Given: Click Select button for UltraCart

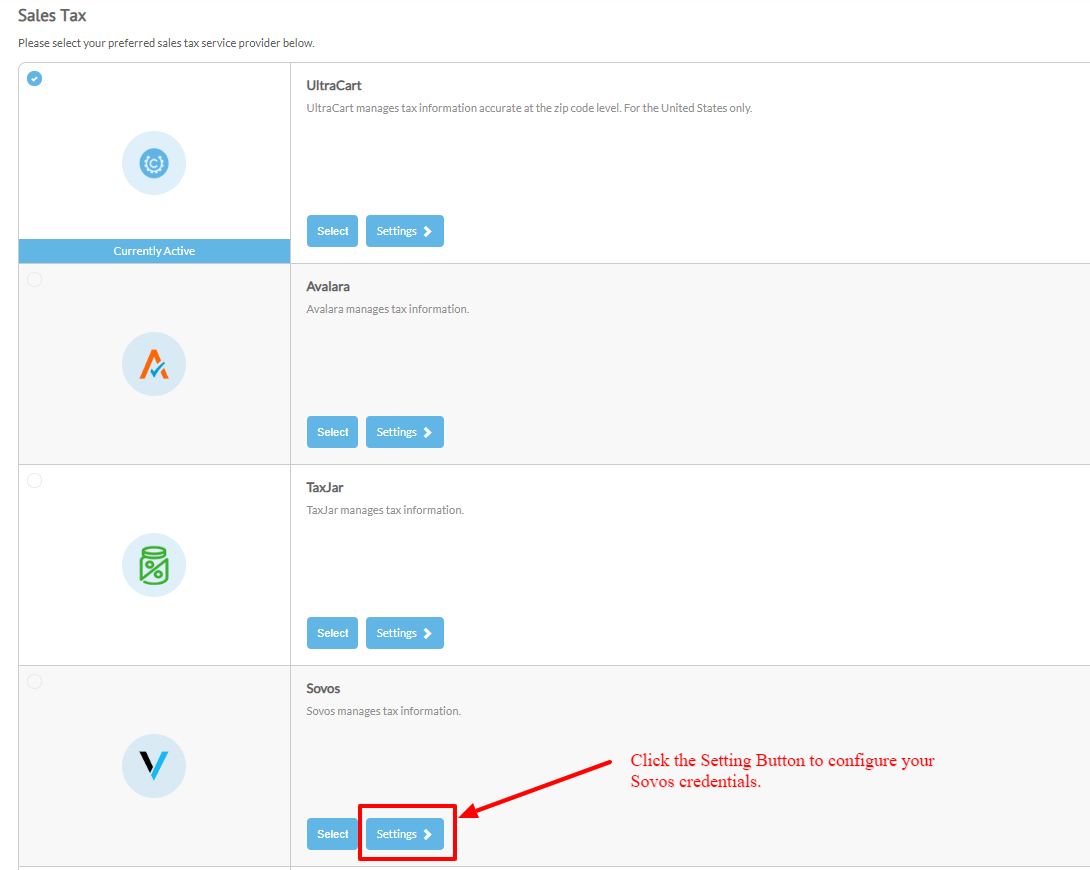Looking at the screenshot, I should coord(332,231).
